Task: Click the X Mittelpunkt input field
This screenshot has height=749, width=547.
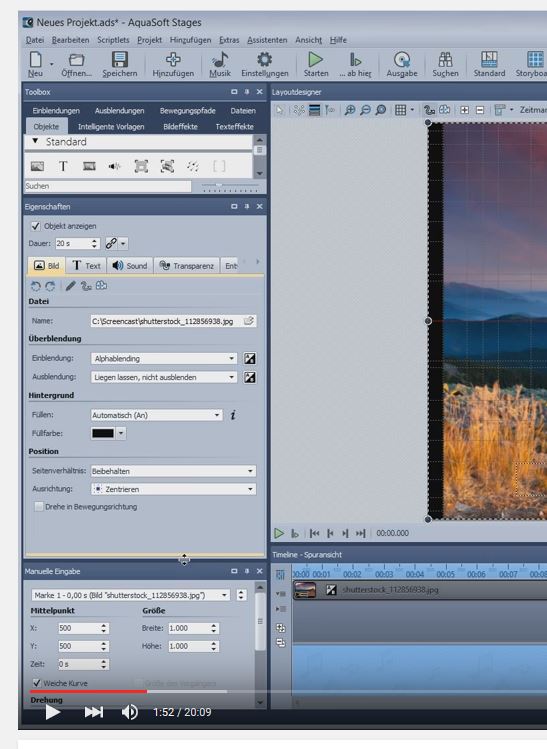Action: [x=79, y=628]
